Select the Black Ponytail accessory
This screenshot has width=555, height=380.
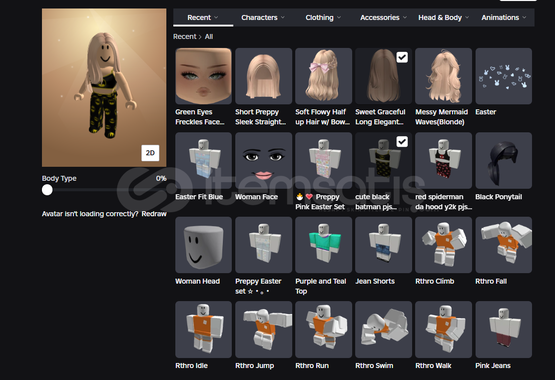(x=503, y=161)
